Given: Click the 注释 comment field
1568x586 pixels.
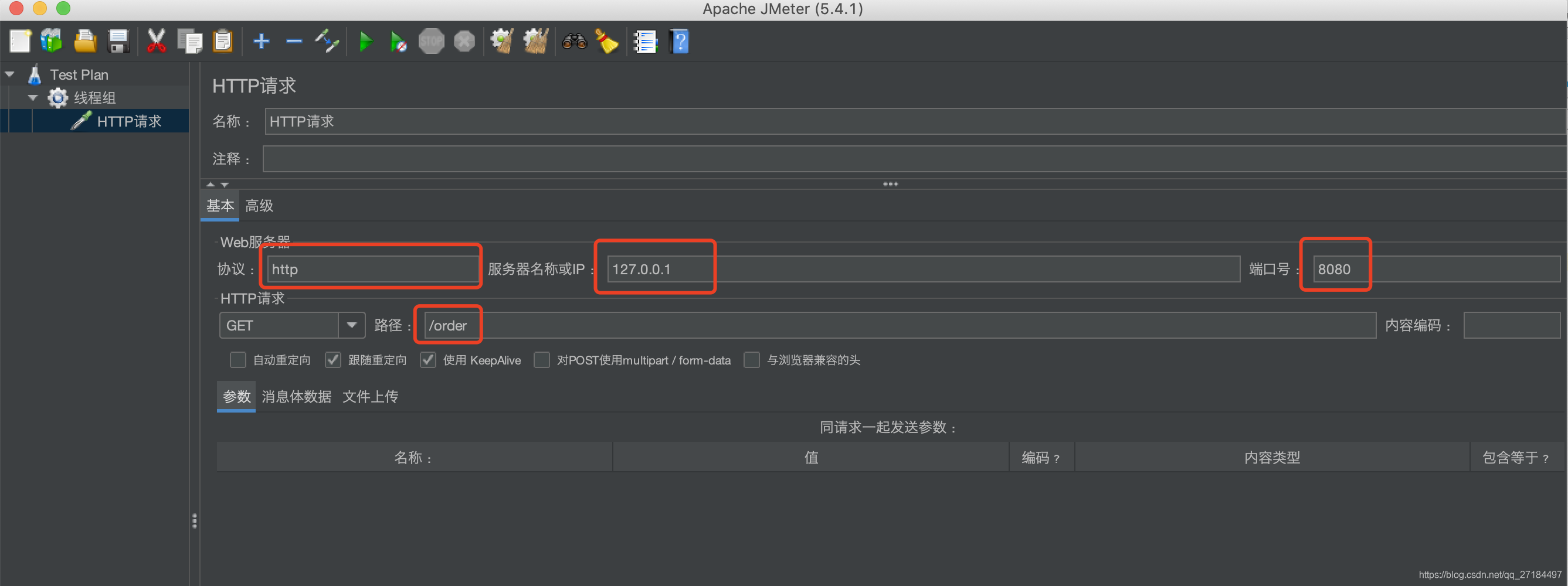Looking at the screenshot, I should pyautogui.click(x=914, y=159).
